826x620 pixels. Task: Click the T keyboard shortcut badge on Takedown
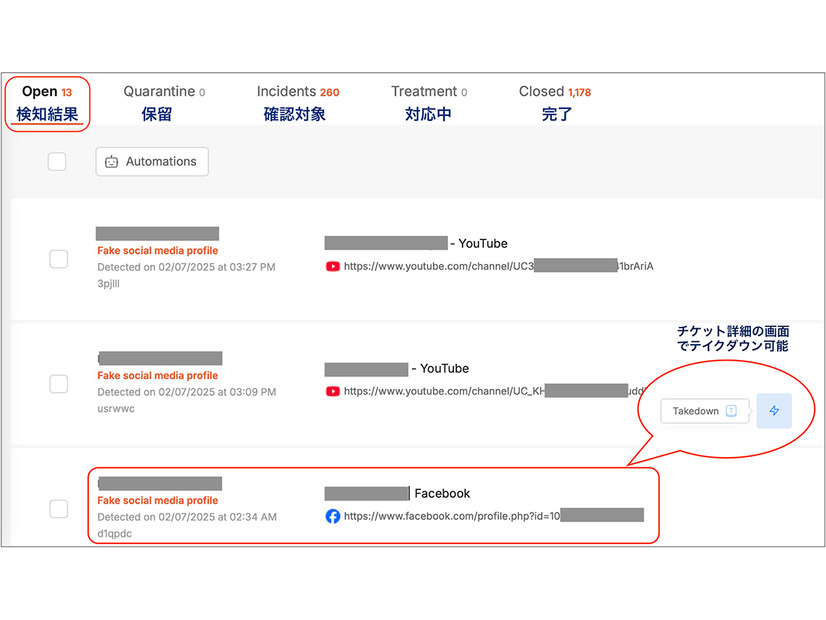click(x=731, y=410)
